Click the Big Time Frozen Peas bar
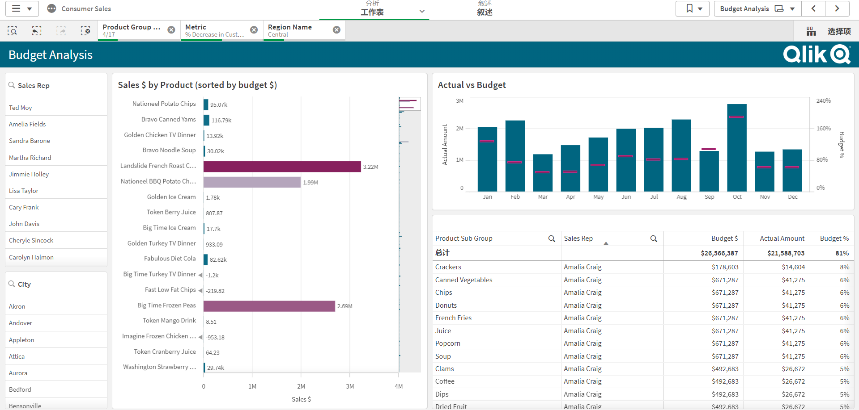 [269, 306]
